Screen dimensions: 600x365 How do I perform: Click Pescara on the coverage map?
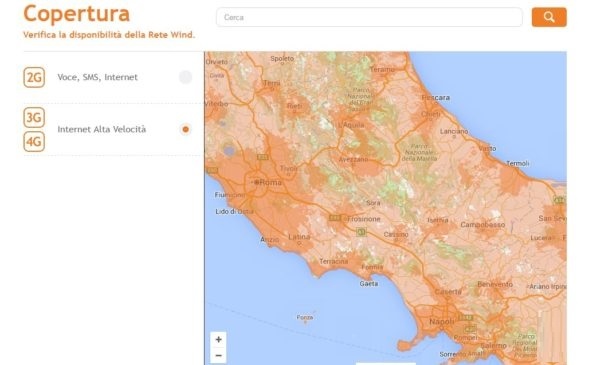(x=435, y=98)
